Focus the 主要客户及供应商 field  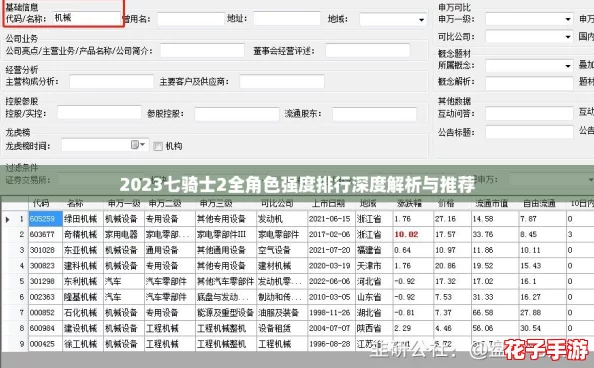click(282, 81)
